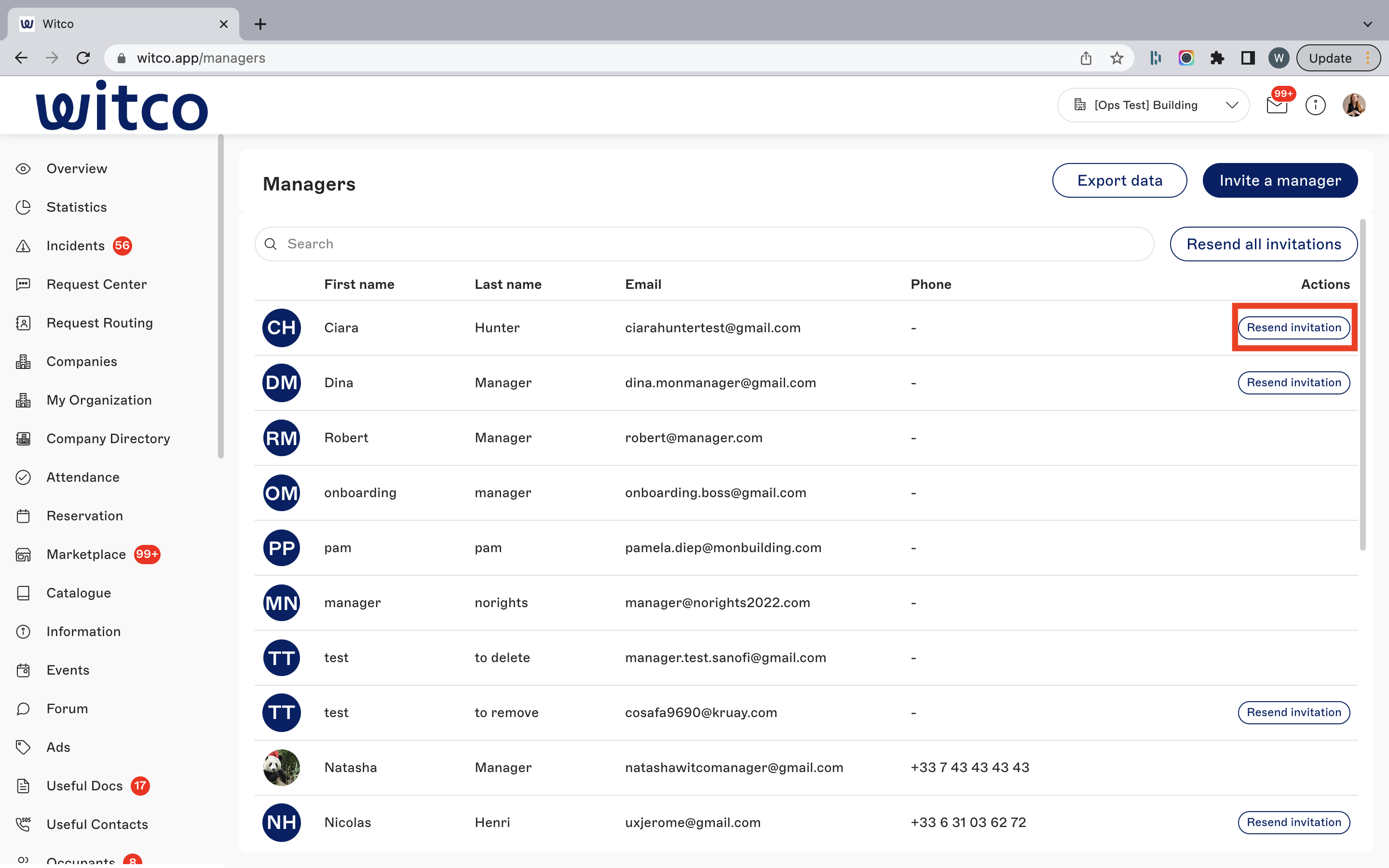Expand the tab search chevron in title bar

point(1367,24)
